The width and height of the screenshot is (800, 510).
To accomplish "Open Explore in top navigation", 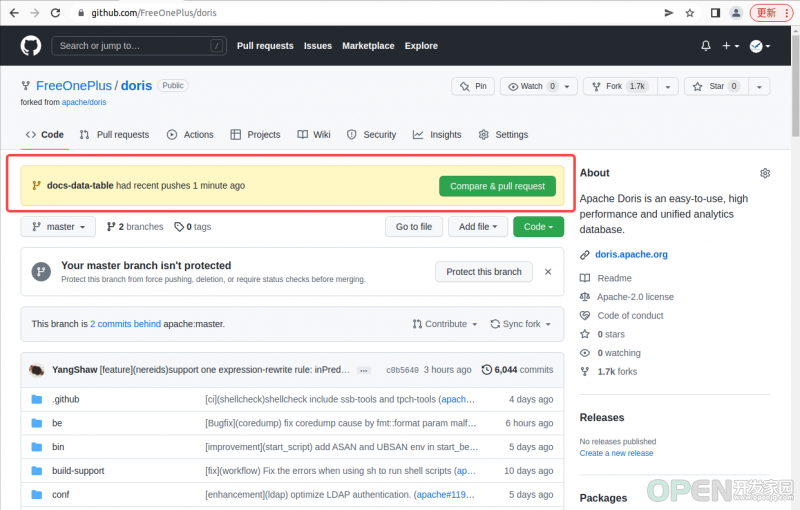I will point(421,46).
